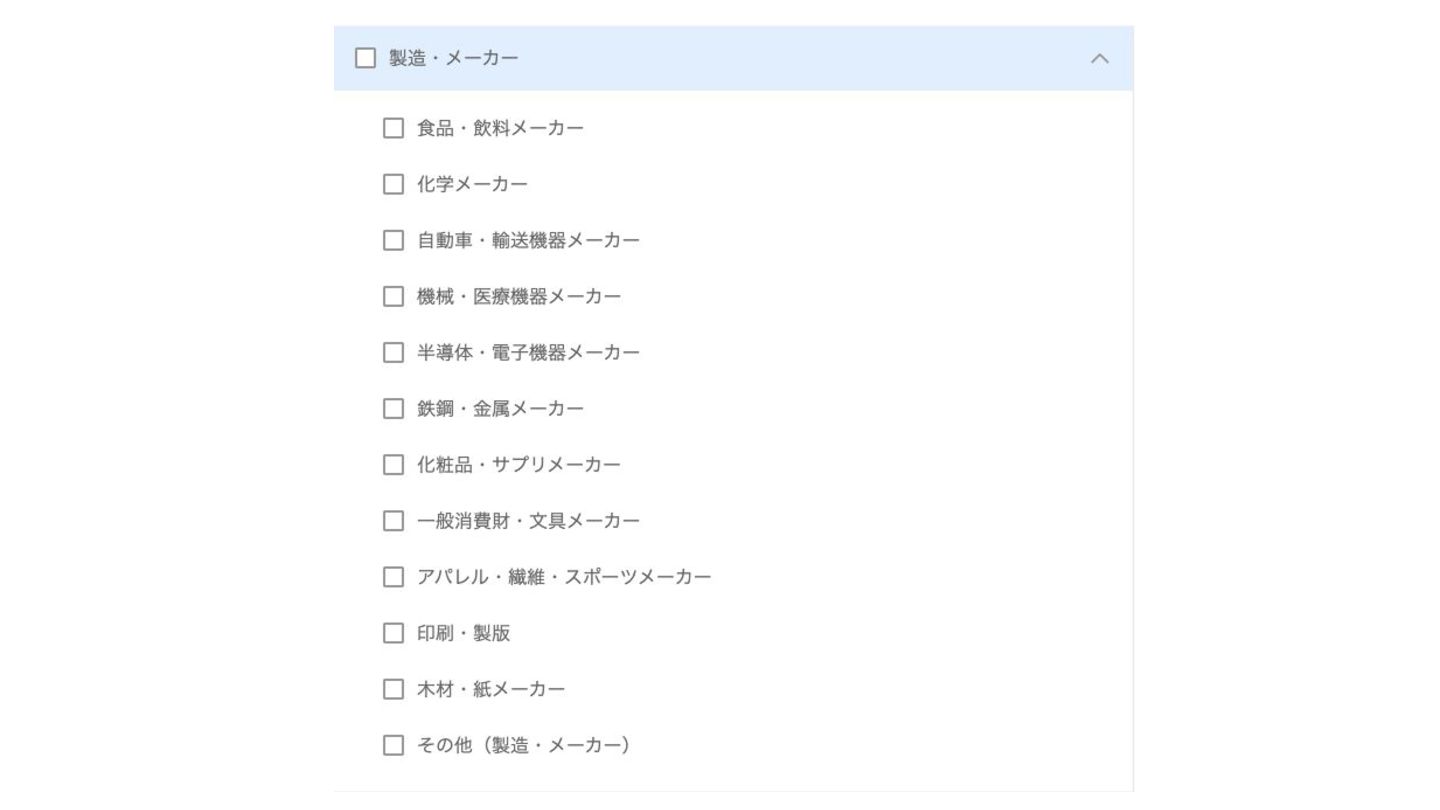The image size is (1440, 810).
Task: Click the 化学メーカー label text
Action: point(472,184)
